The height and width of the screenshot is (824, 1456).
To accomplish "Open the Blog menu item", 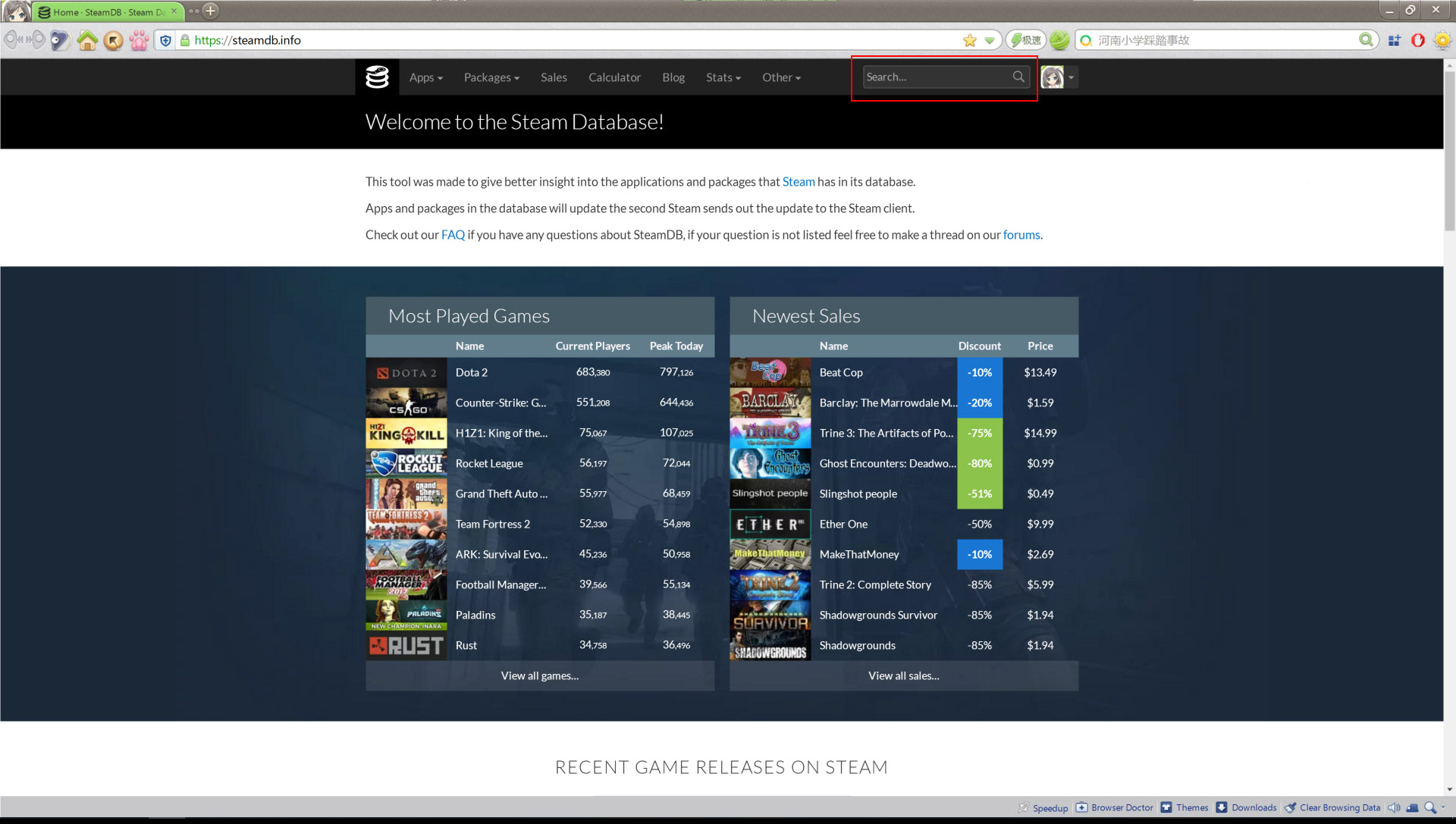I will (x=673, y=77).
